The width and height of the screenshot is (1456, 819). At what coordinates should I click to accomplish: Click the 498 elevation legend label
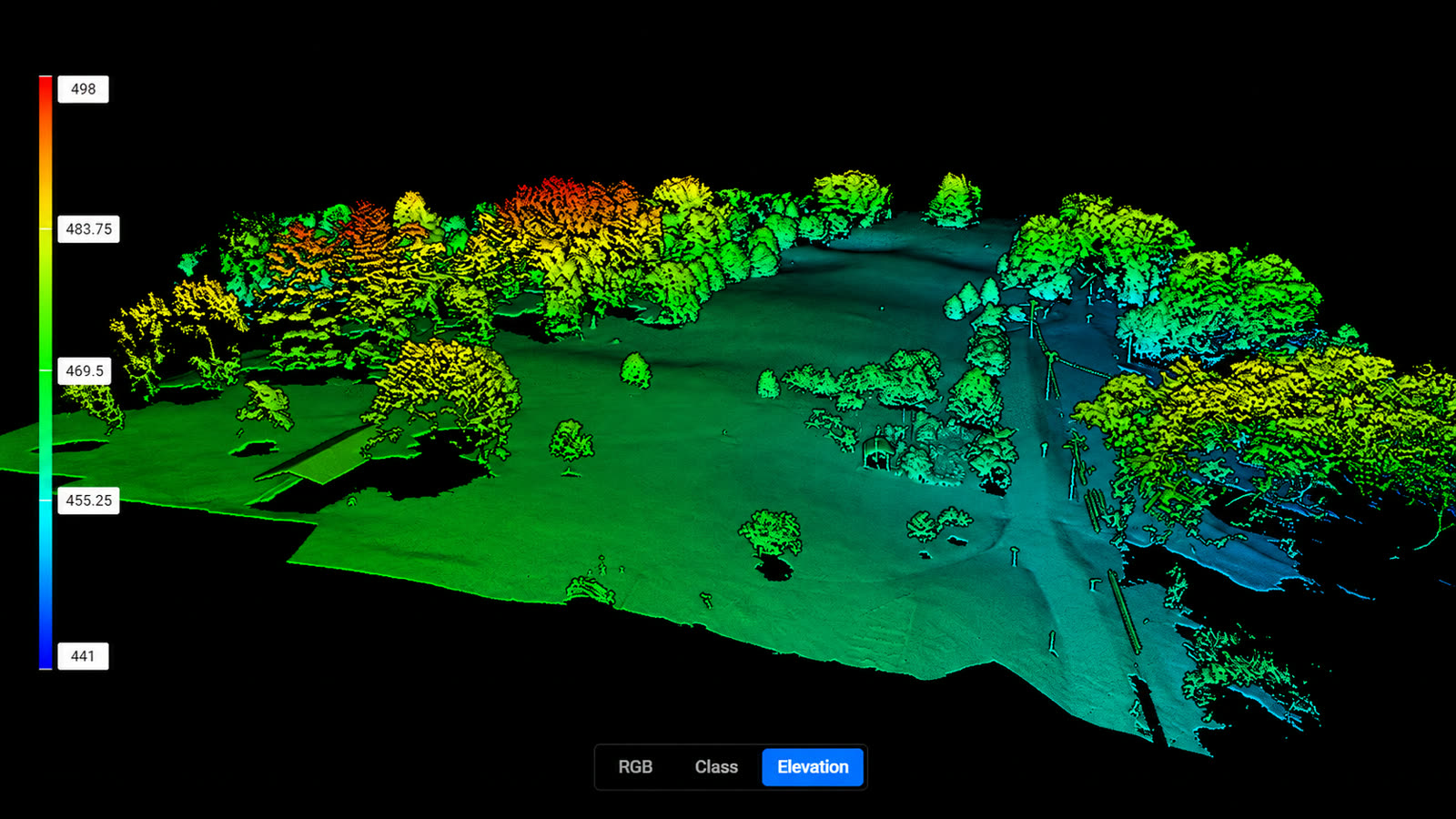click(x=83, y=89)
